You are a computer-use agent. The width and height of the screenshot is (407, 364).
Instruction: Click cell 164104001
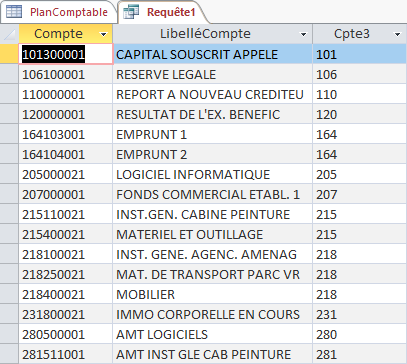66,154
